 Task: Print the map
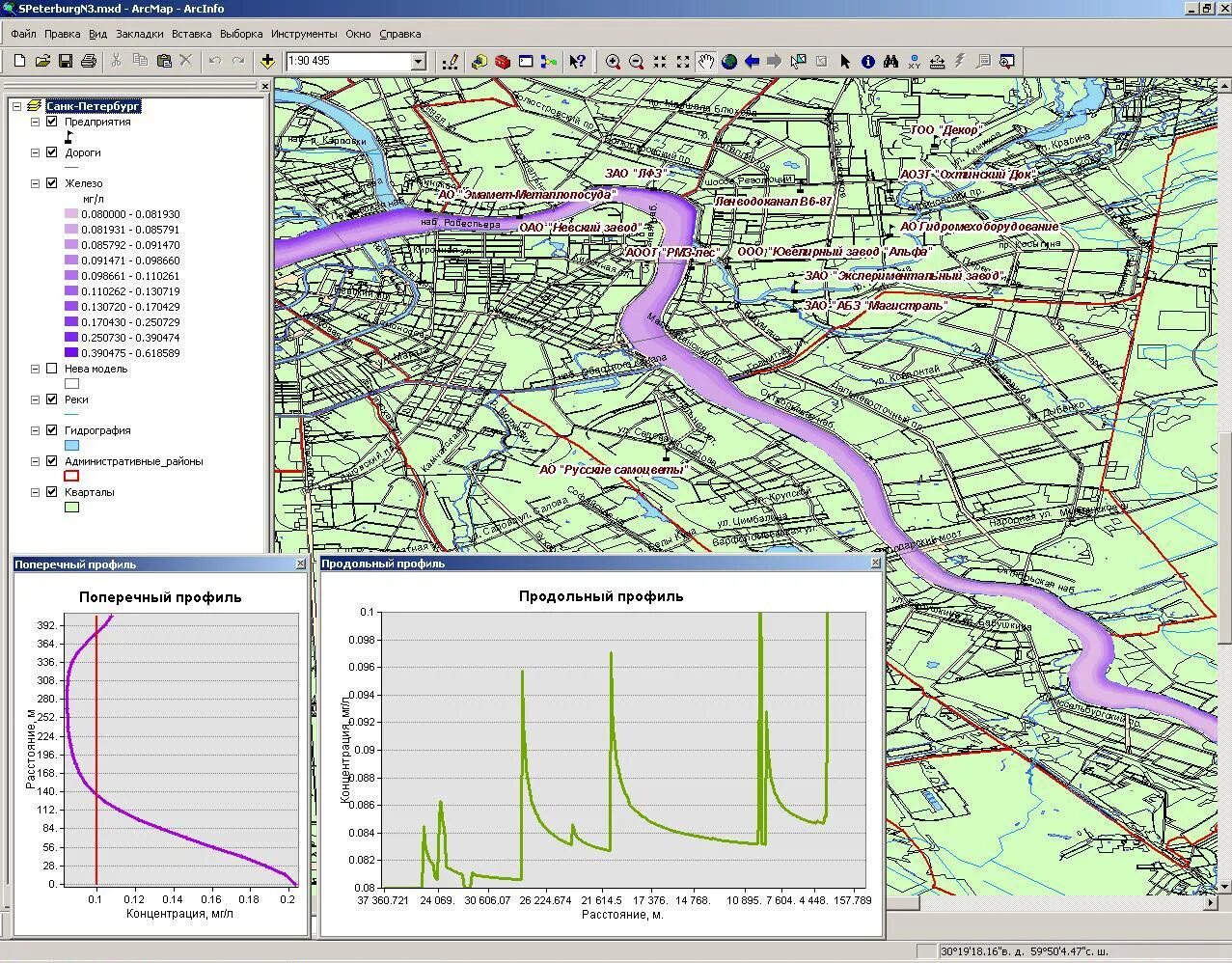pos(89,61)
